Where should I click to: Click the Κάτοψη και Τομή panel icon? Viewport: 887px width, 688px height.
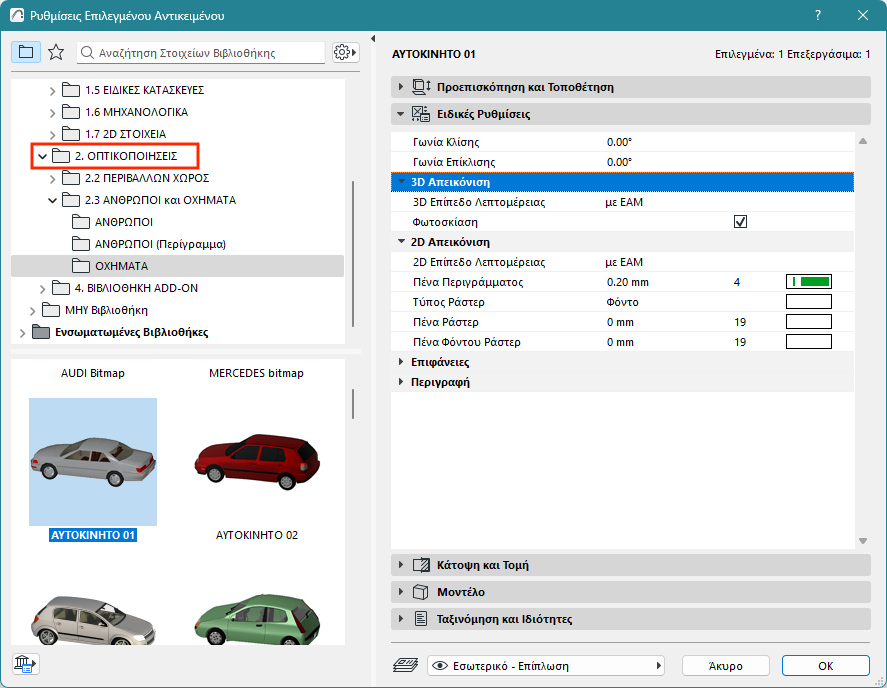point(421,565)
